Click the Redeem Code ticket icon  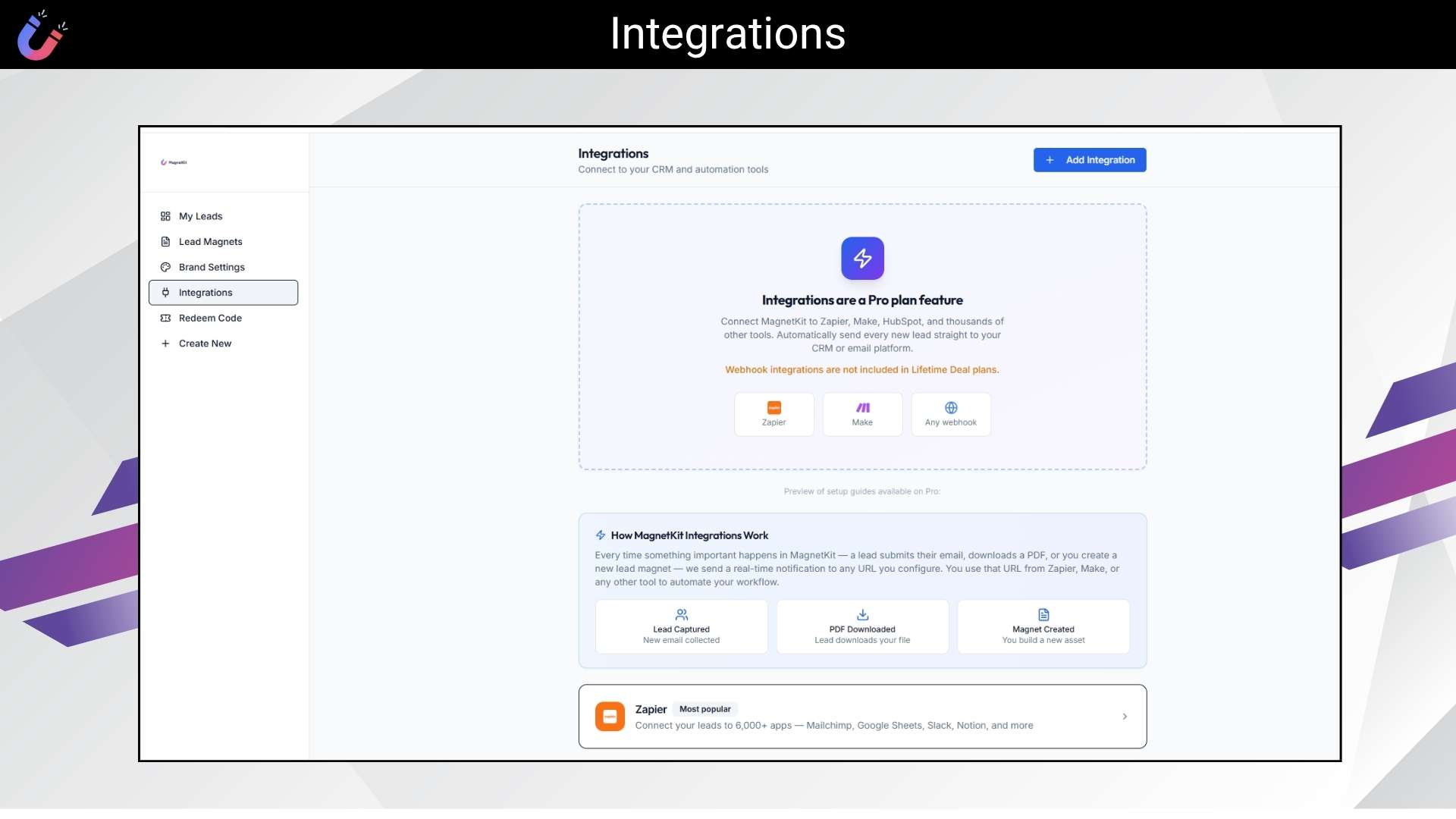(x=165, y=318)
